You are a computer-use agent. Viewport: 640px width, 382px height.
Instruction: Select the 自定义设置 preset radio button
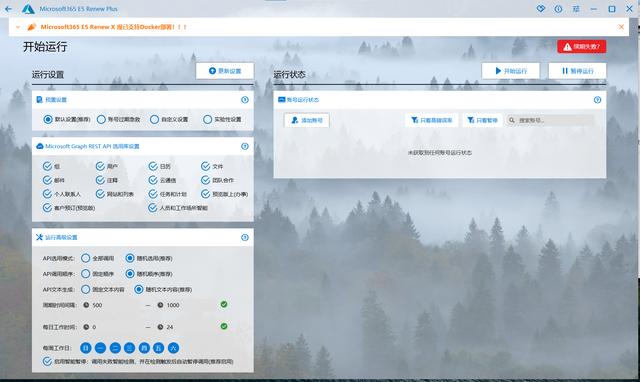(154, 119)
